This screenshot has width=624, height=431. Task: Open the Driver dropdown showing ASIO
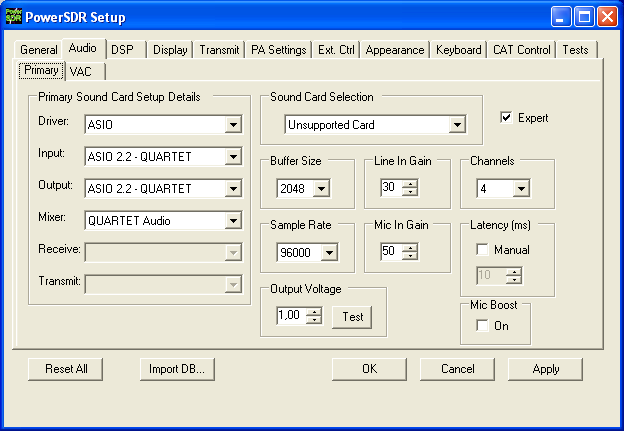point(233,125)
